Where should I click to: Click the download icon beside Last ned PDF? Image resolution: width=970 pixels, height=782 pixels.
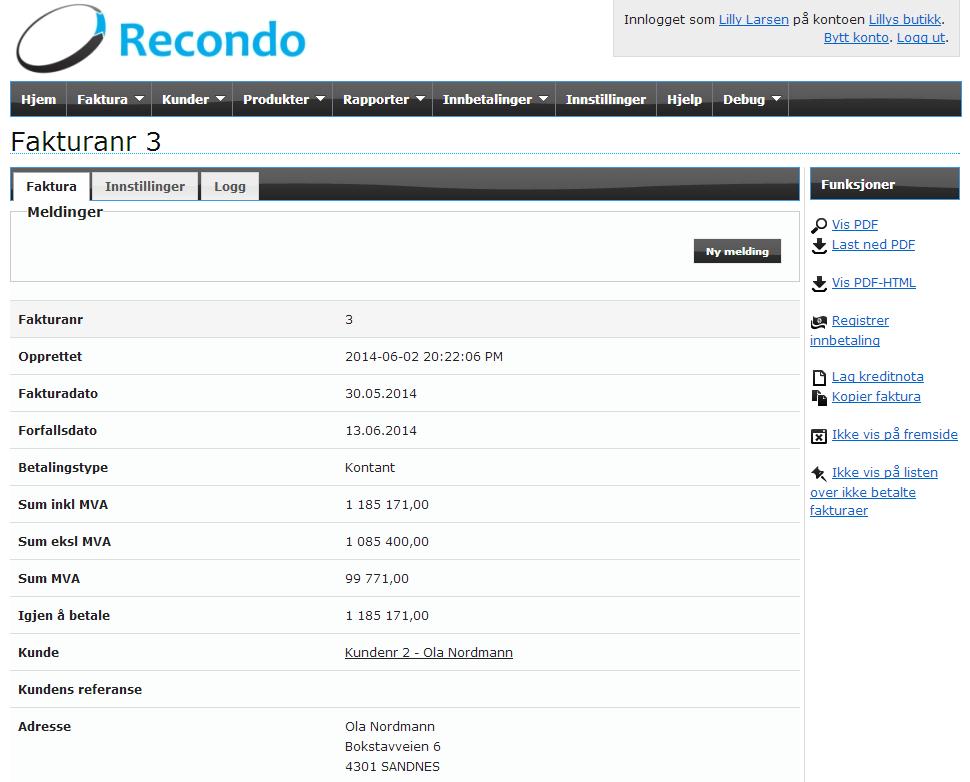tap(818, 245)
